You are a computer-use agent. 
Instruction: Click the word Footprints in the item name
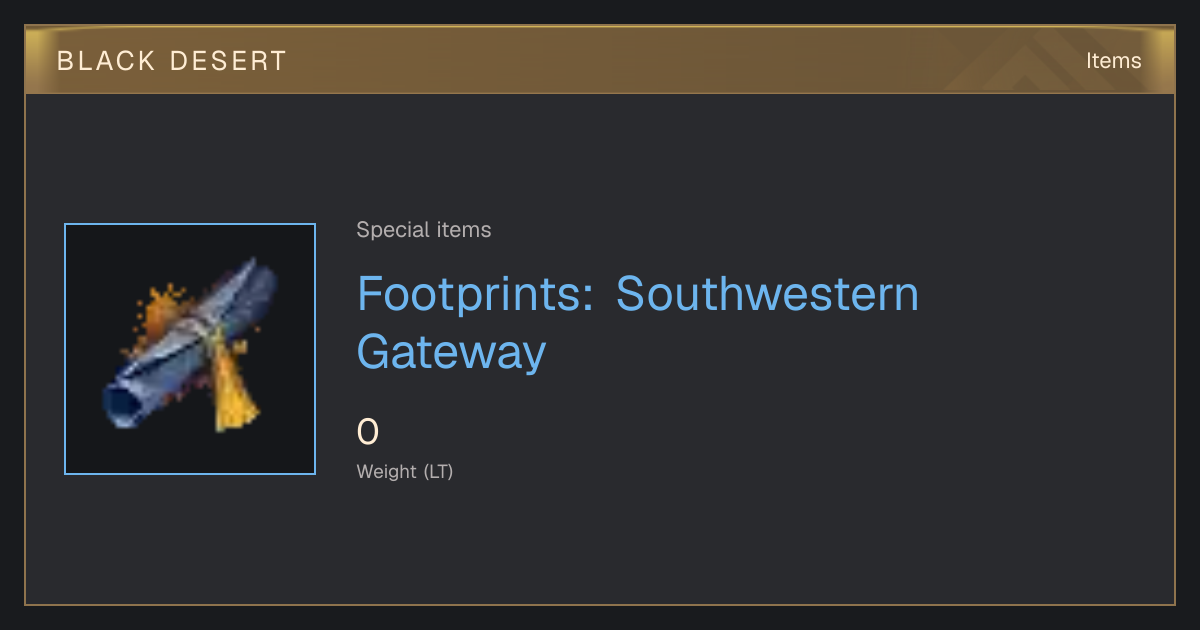point(478,294)
